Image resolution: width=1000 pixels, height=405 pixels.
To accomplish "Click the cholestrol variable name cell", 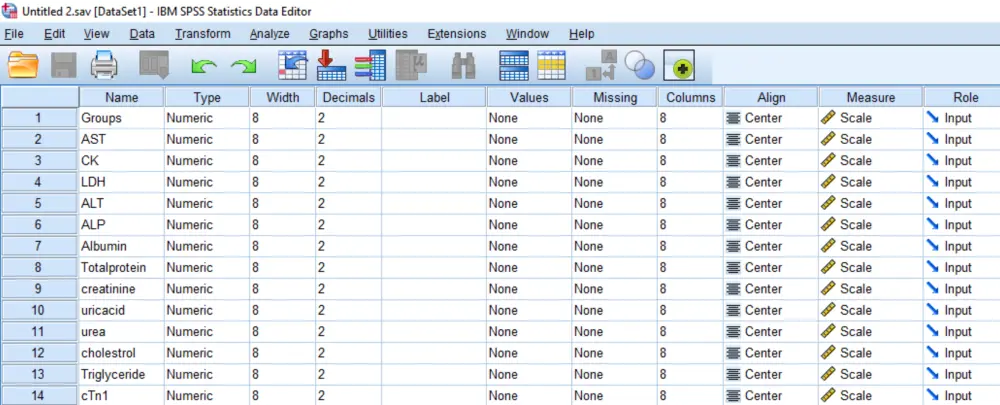I will 122,353.
